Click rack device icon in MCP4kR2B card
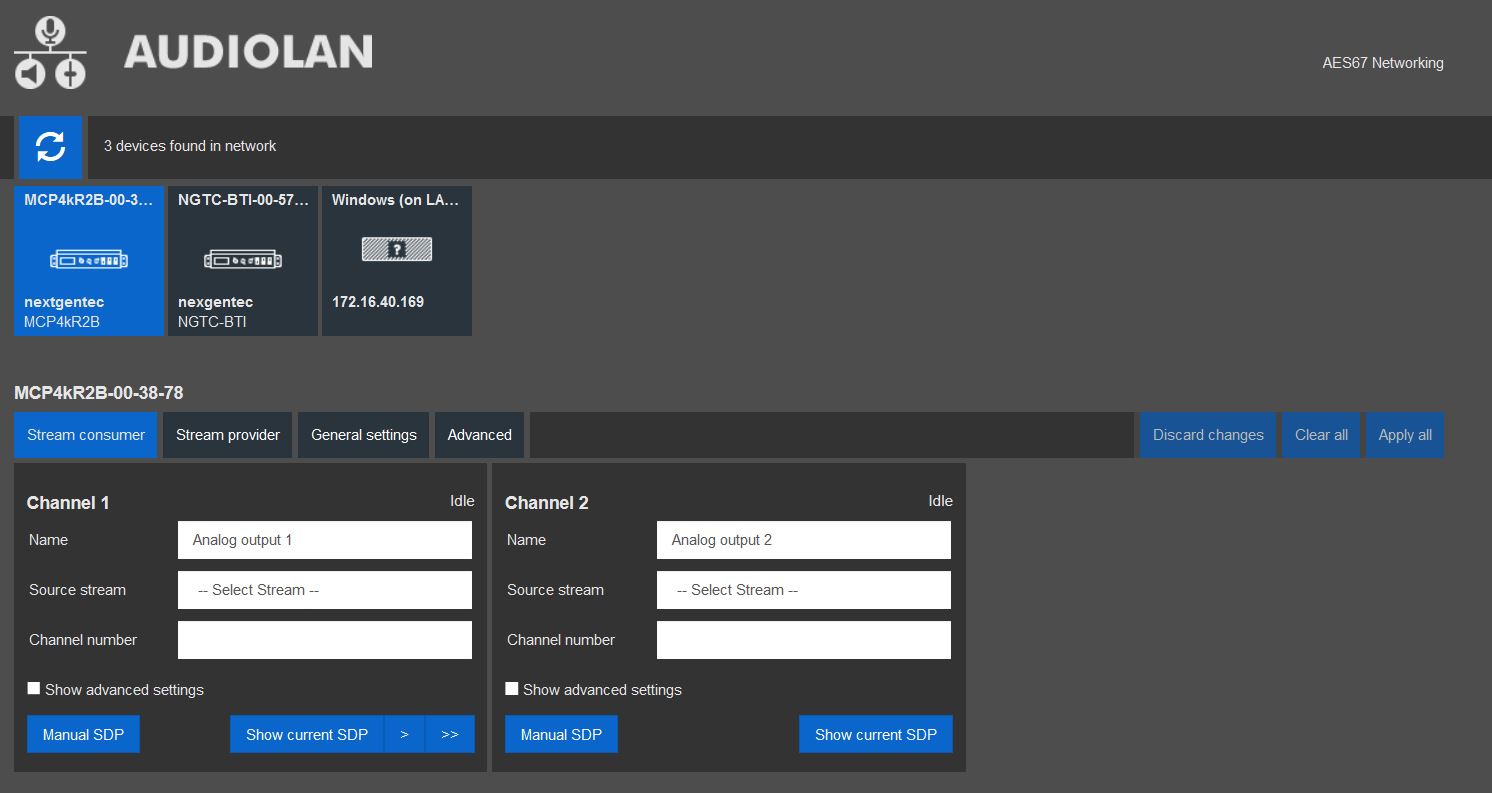Image resolution: width=1492 pixels, height=793 pixels. pyautogui.click(x=89, y=260)
